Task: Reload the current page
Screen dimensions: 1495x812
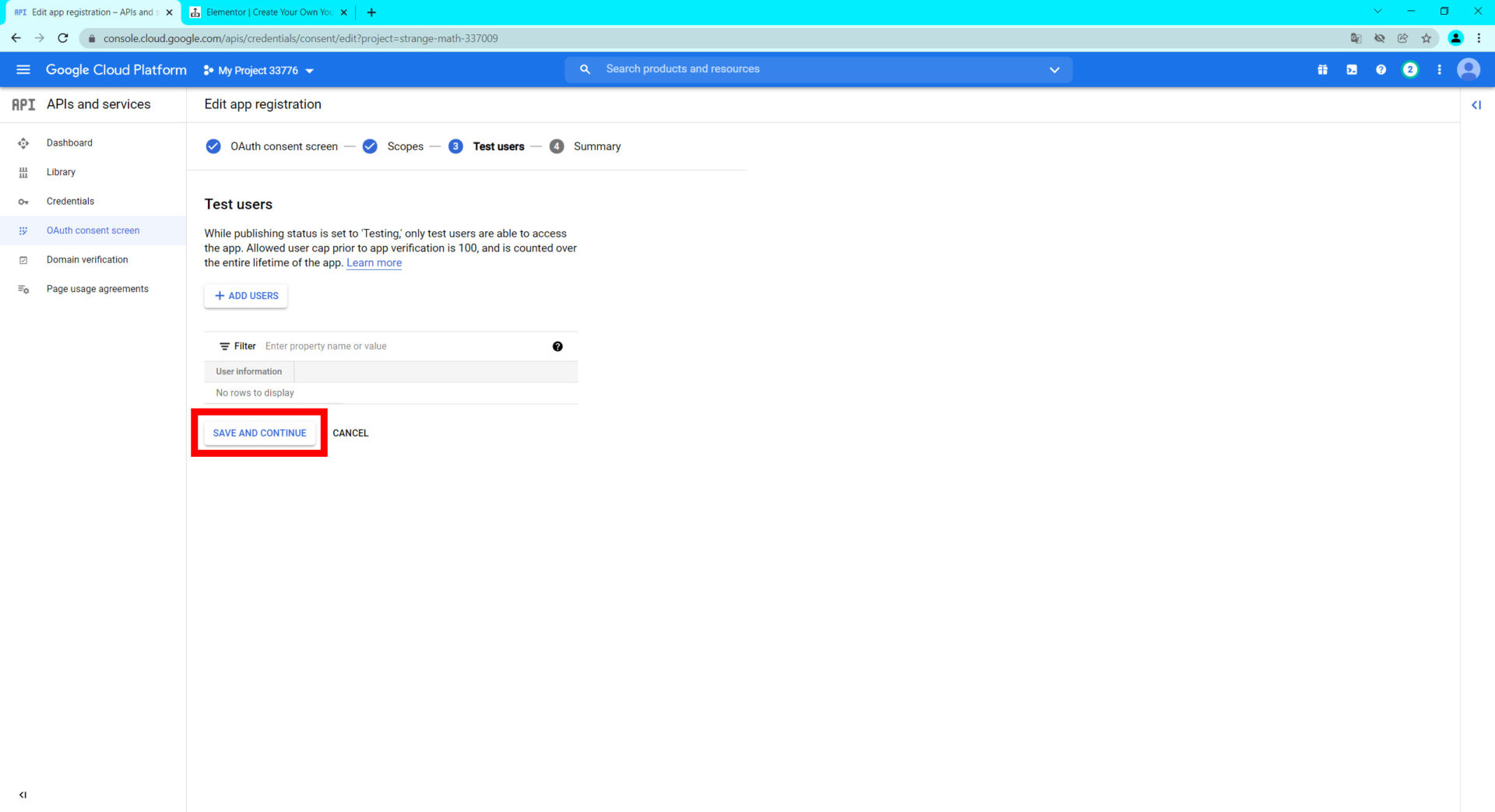Action: tap(63, 38)
